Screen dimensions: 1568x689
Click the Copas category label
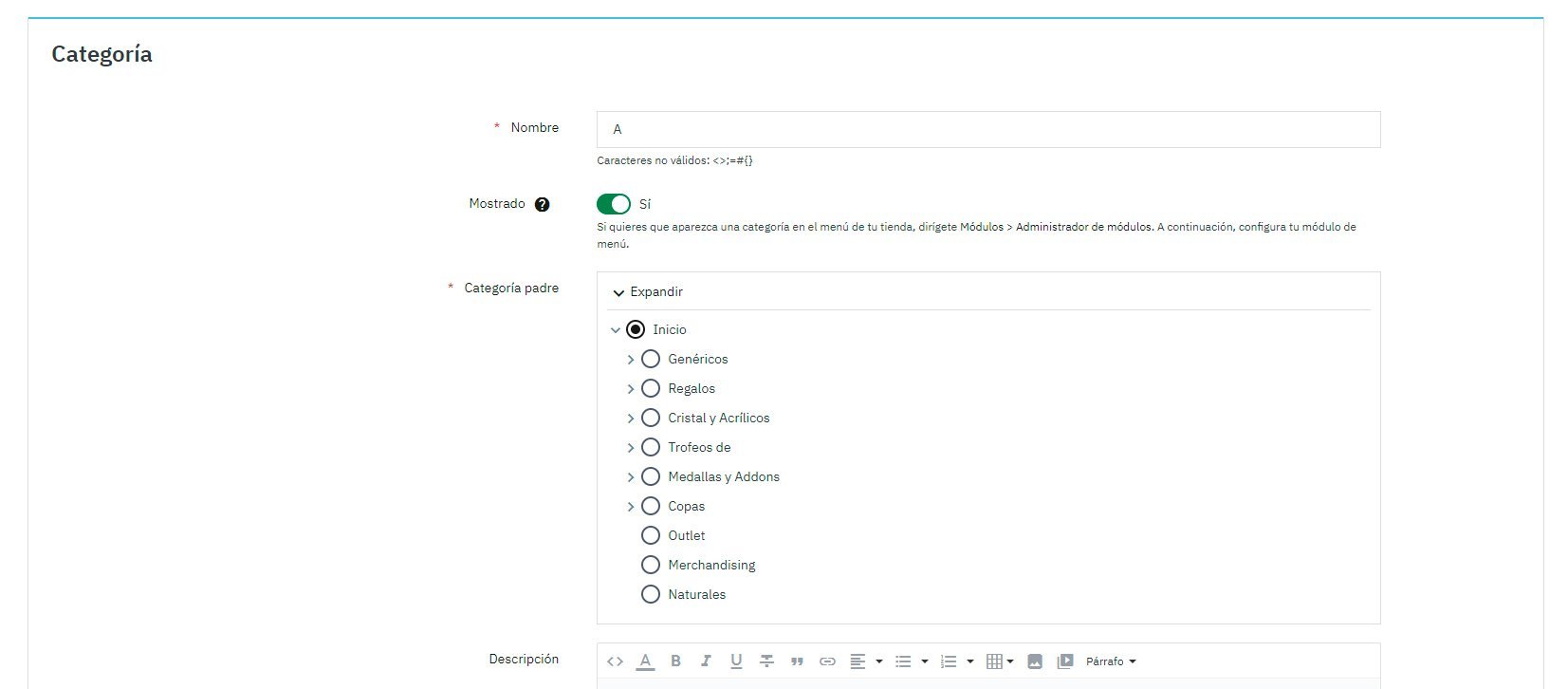pyautogui.click(x=687, y=507)
